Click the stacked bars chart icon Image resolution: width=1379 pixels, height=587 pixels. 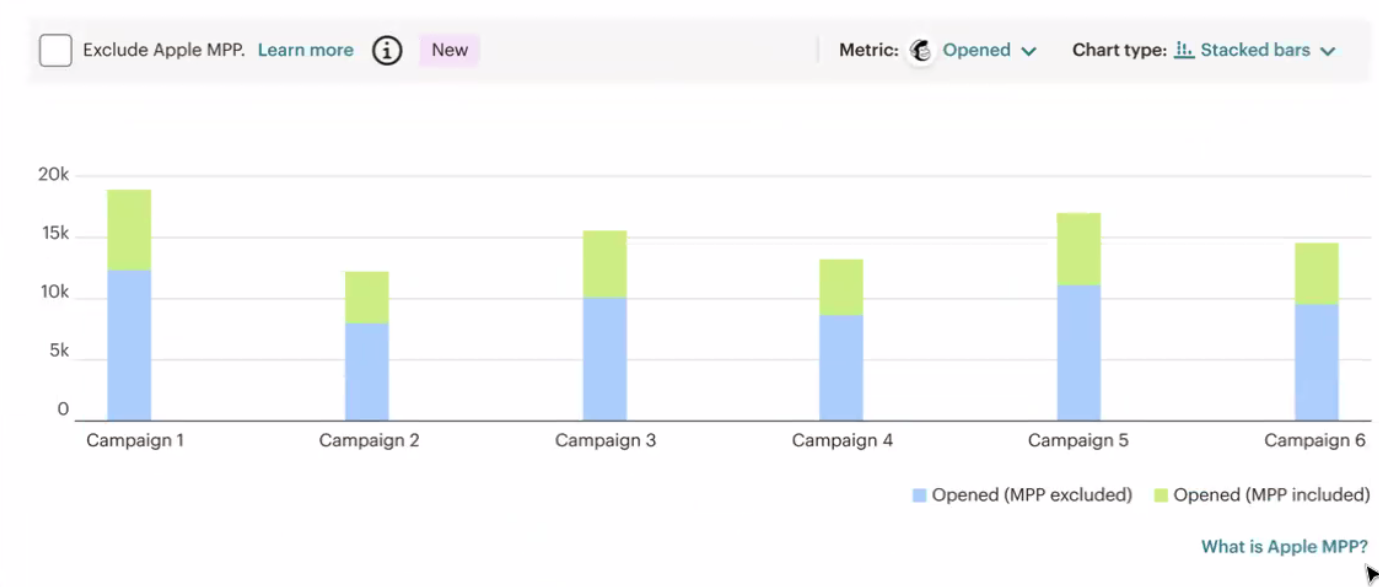[x=1184, y=50]
